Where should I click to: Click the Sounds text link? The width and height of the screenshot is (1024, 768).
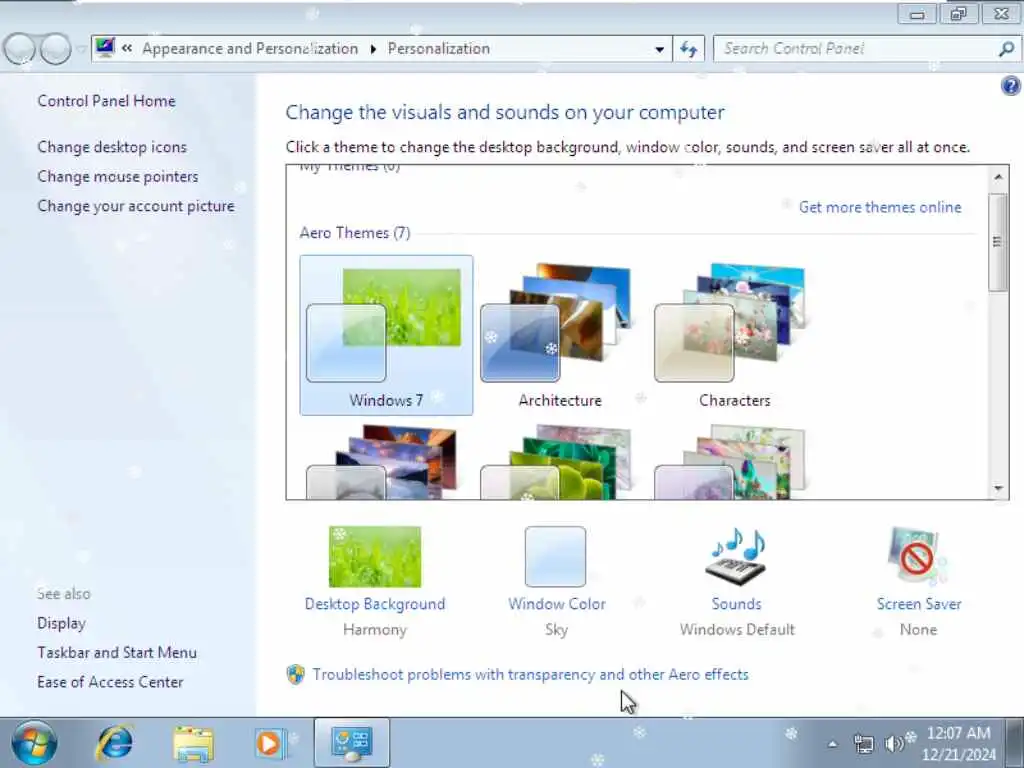point(736,604)
